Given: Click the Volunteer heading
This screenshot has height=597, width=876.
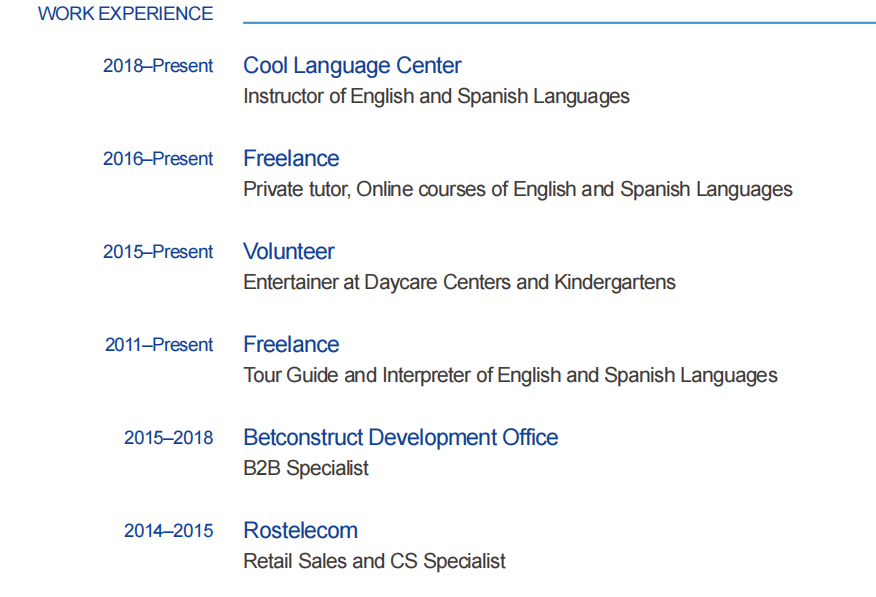Looking at the screenshot, I should click(x=288, y=252).
